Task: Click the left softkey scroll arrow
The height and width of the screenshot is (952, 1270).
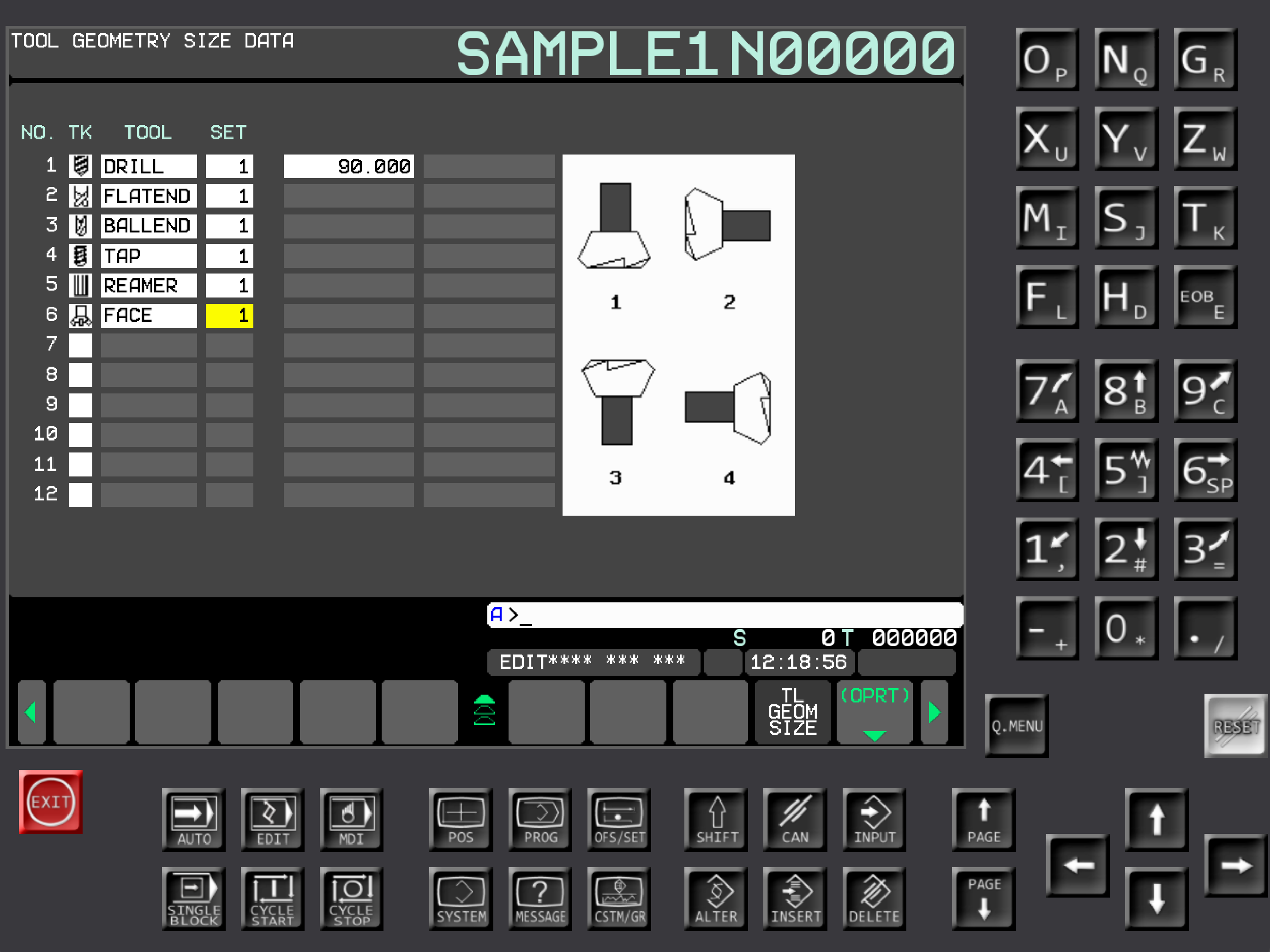Action: tap(31, 712)
